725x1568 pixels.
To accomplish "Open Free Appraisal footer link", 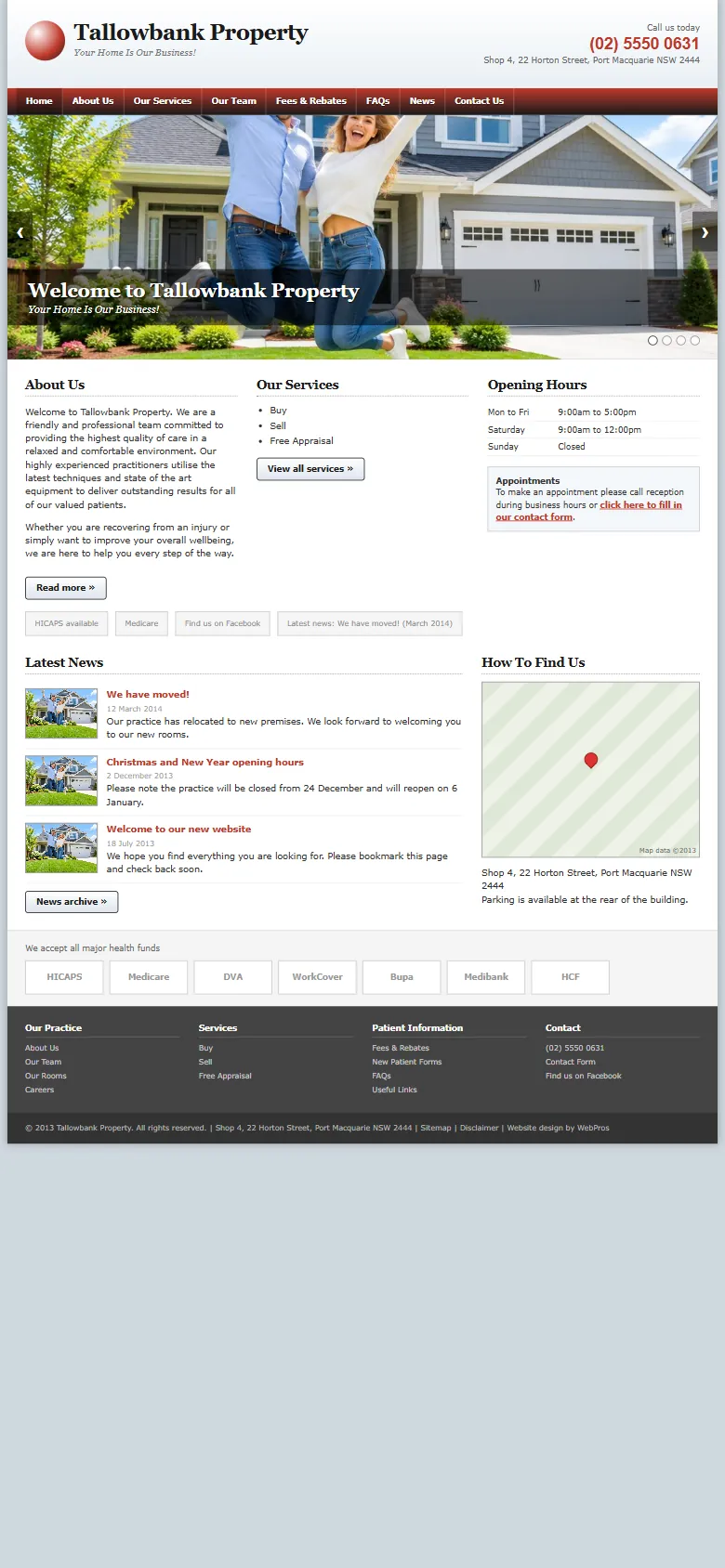I will [x=225, y=1076].
